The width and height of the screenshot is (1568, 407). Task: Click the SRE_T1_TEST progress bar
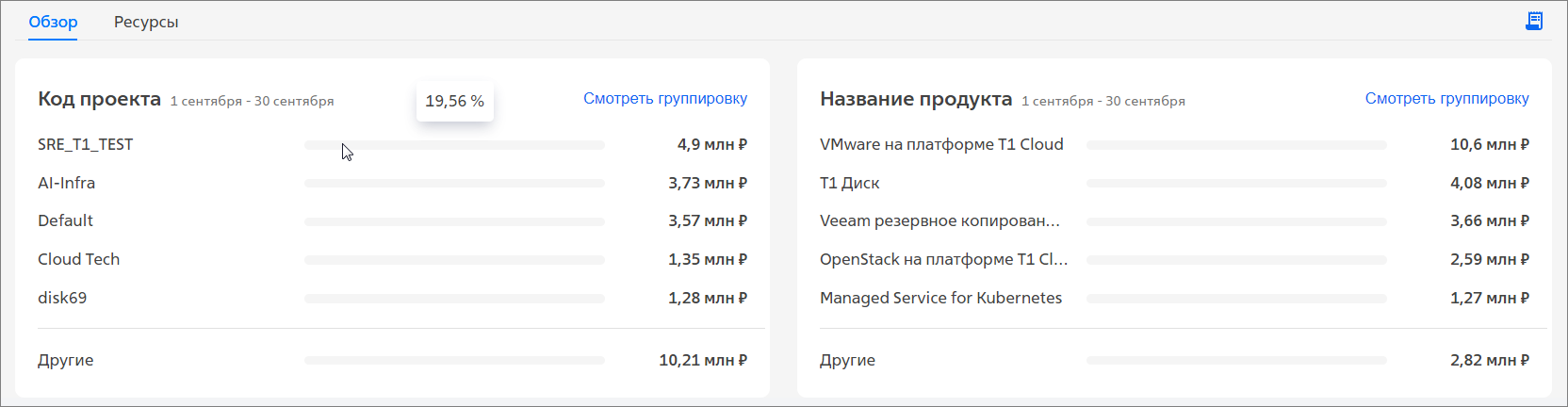(x=454, y=145)
